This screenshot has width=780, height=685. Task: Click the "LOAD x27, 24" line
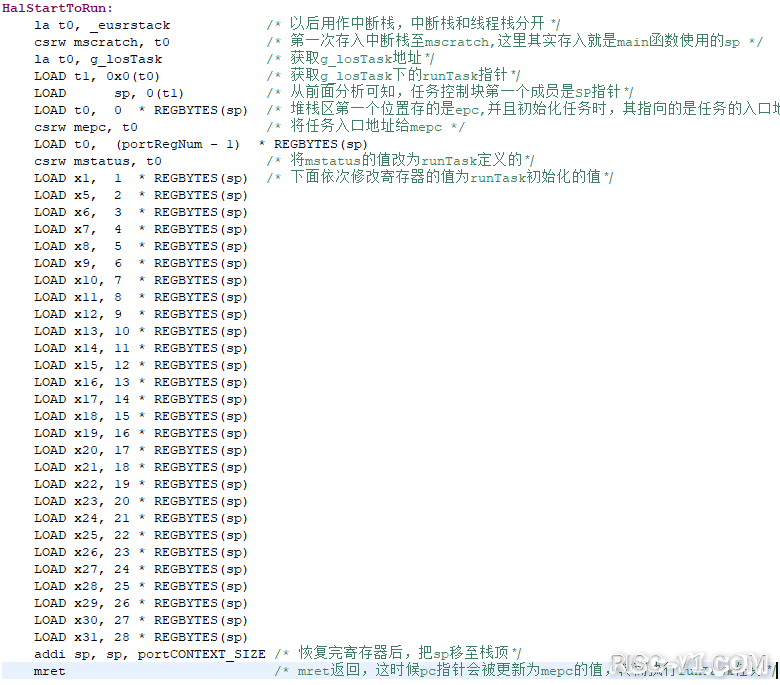[x=141, y=569]
